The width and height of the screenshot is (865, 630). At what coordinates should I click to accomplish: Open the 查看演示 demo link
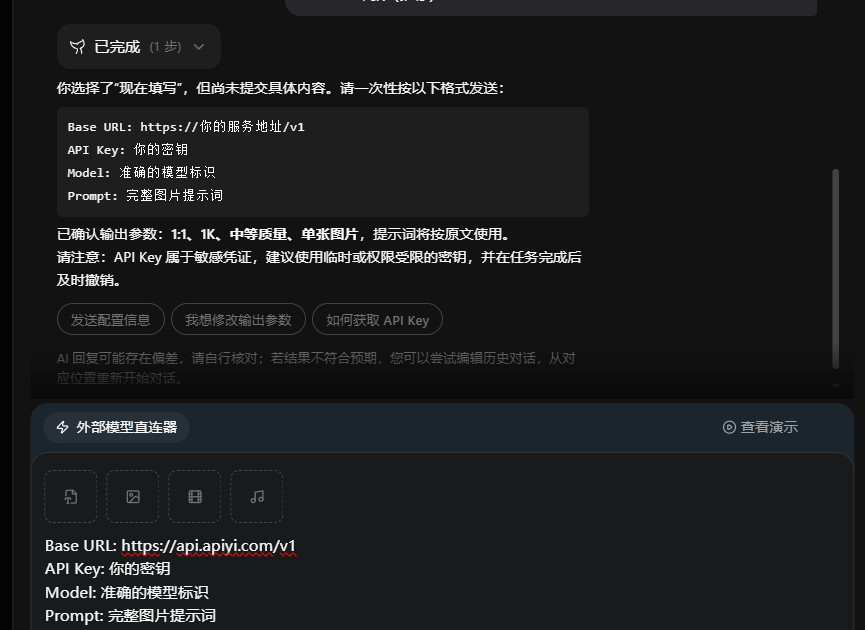(x=760, y=427)
